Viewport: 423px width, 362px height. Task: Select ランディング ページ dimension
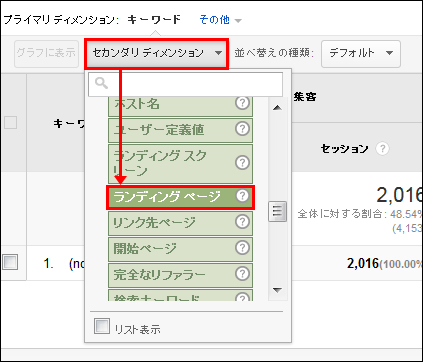[180, 197]
